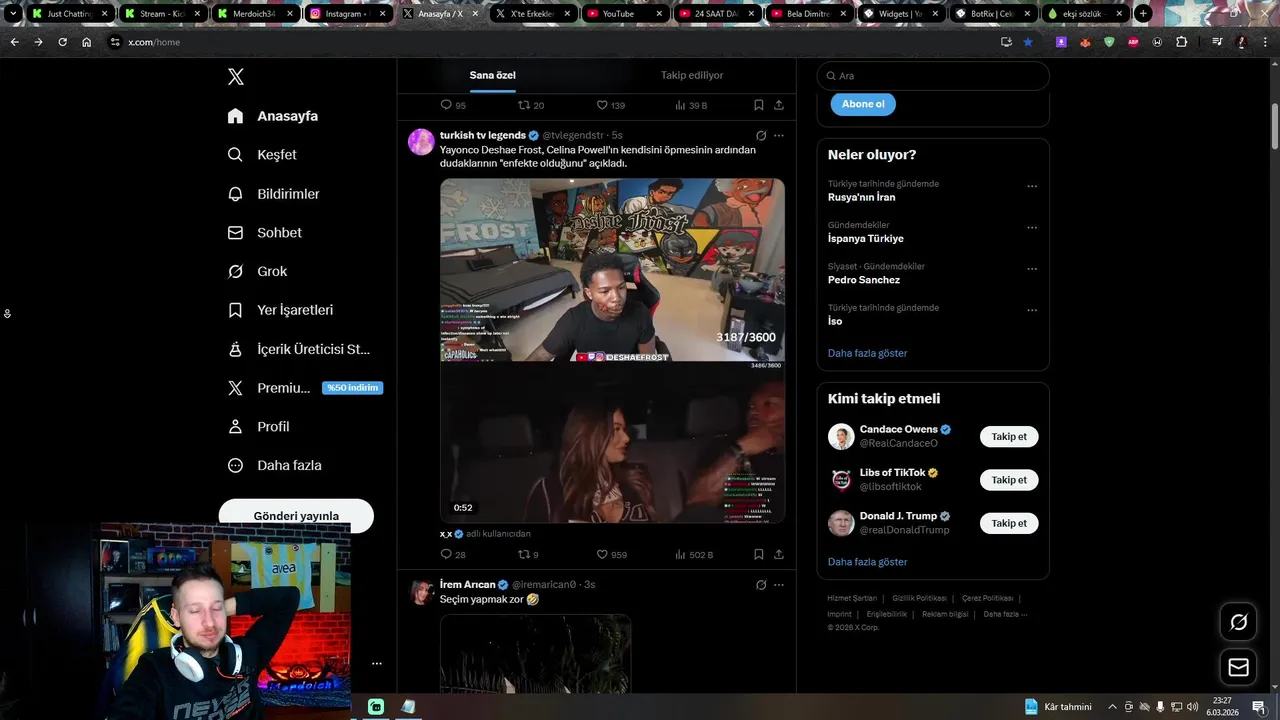Screen dimensions: 1280x720
Task: Bookmark the turkish tv legends post
Action: pos(759,554)
